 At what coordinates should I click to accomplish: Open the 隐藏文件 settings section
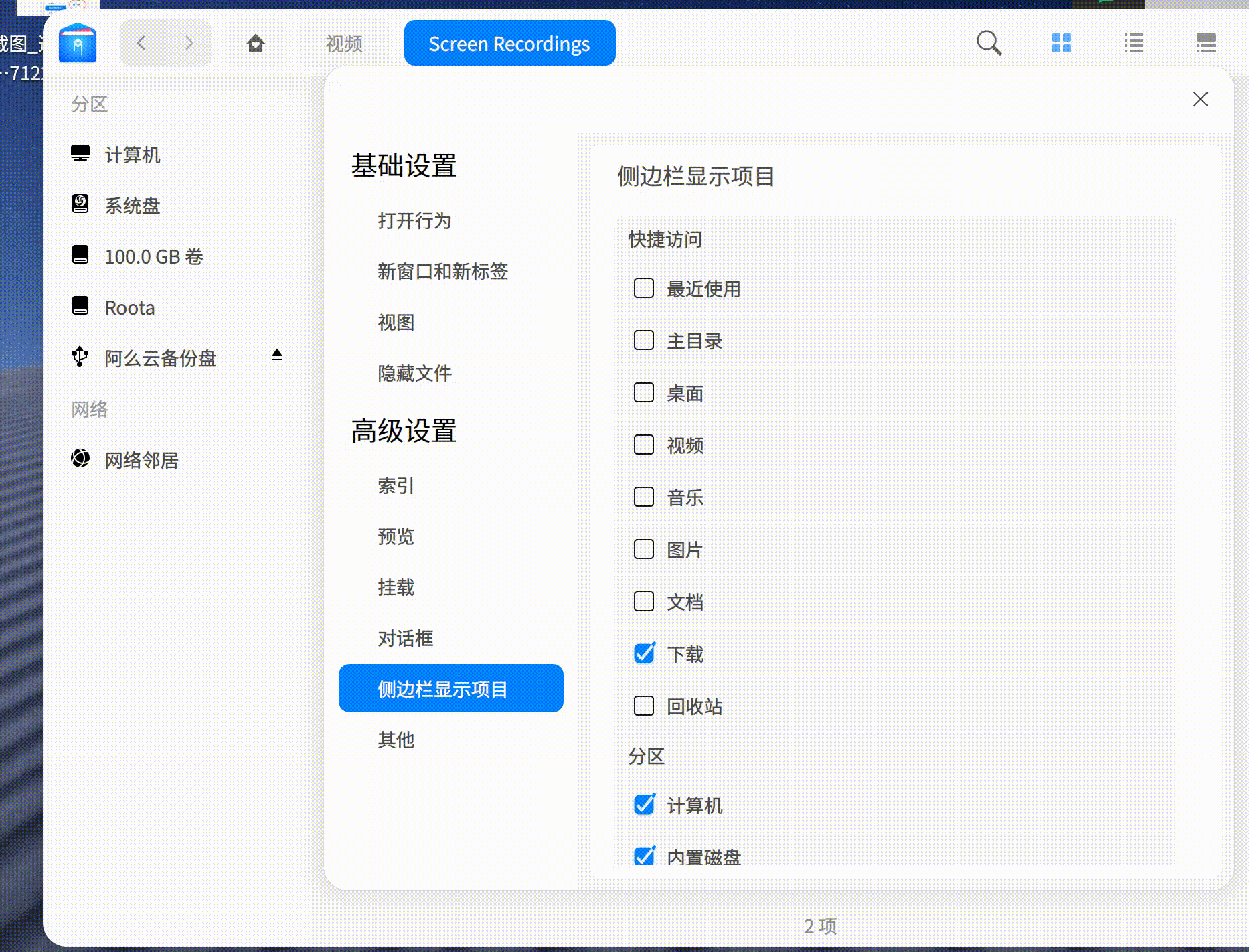(415, 373)
